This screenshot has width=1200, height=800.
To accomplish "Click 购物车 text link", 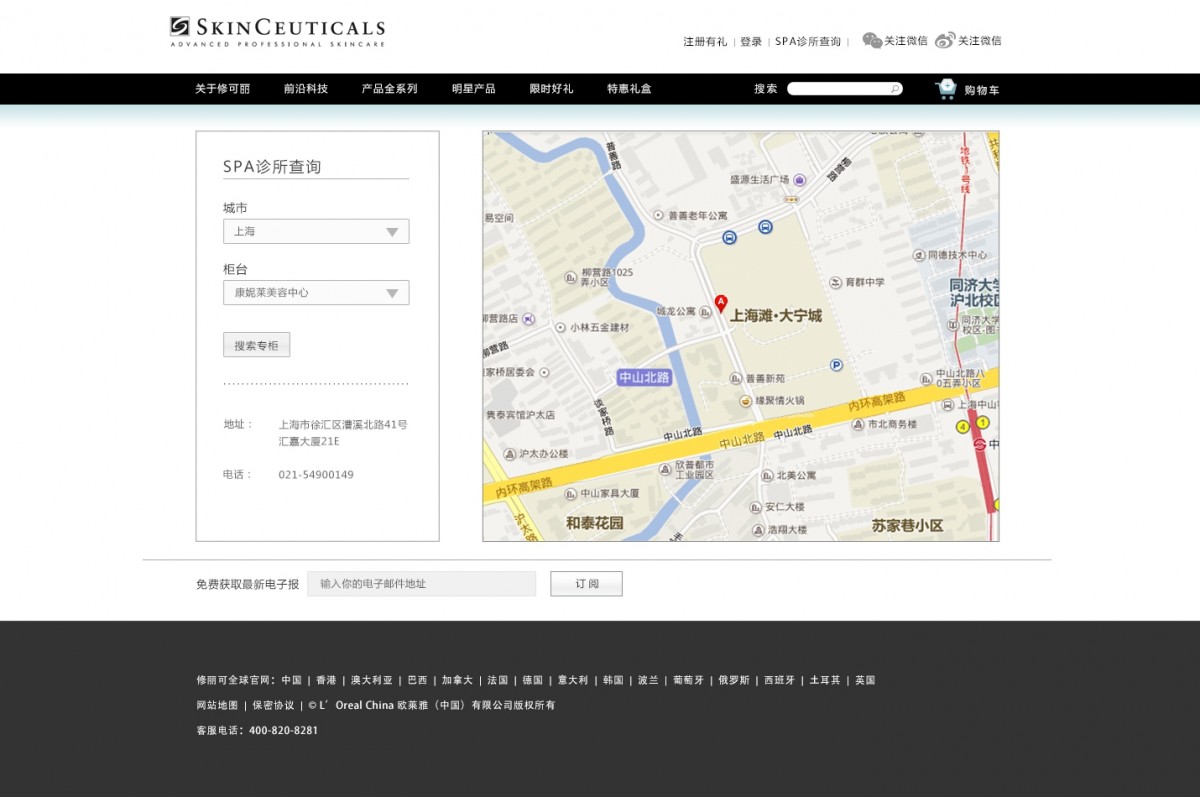I will pos(982,90).
